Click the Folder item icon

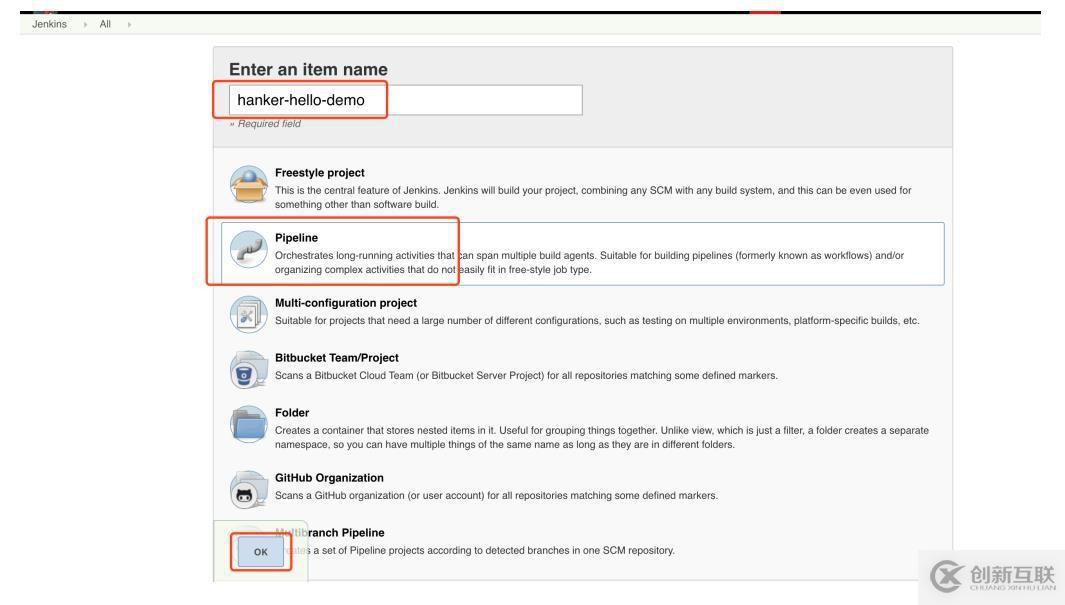(249, 424)
